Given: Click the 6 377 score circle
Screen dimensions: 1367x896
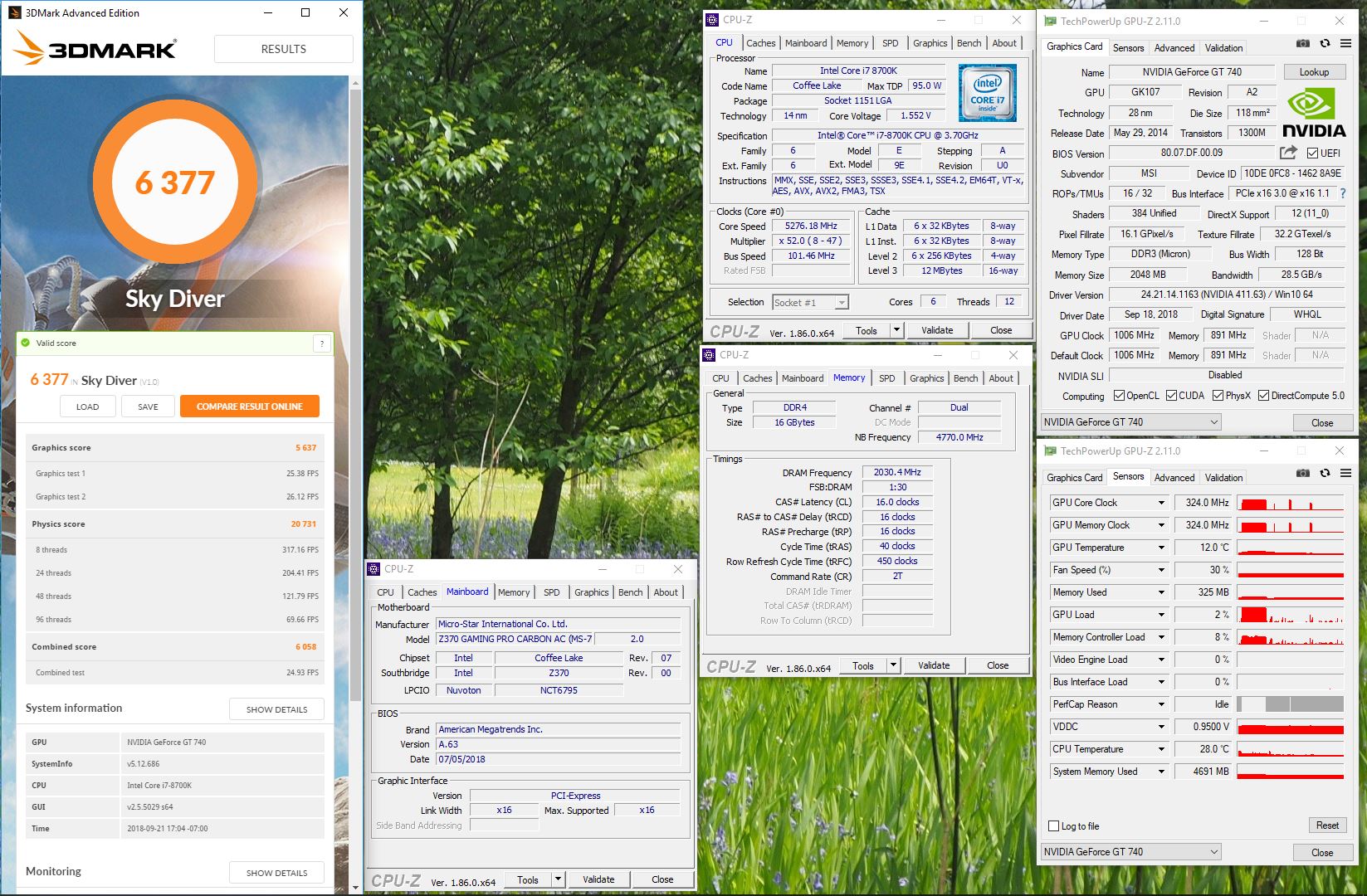Looking at the screenshot, I should point(175,183).
